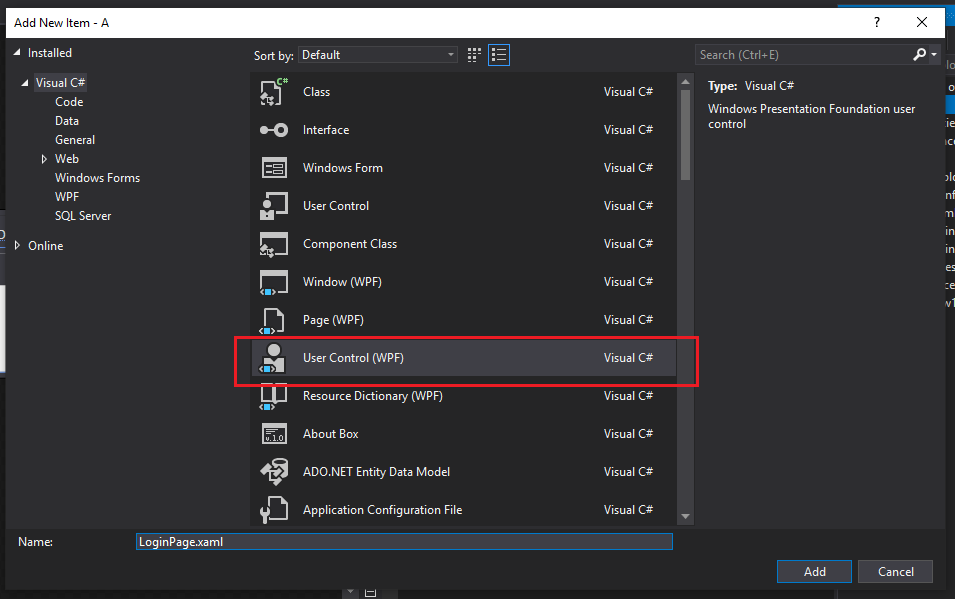Expand the Online templates section

coord(18,246)
